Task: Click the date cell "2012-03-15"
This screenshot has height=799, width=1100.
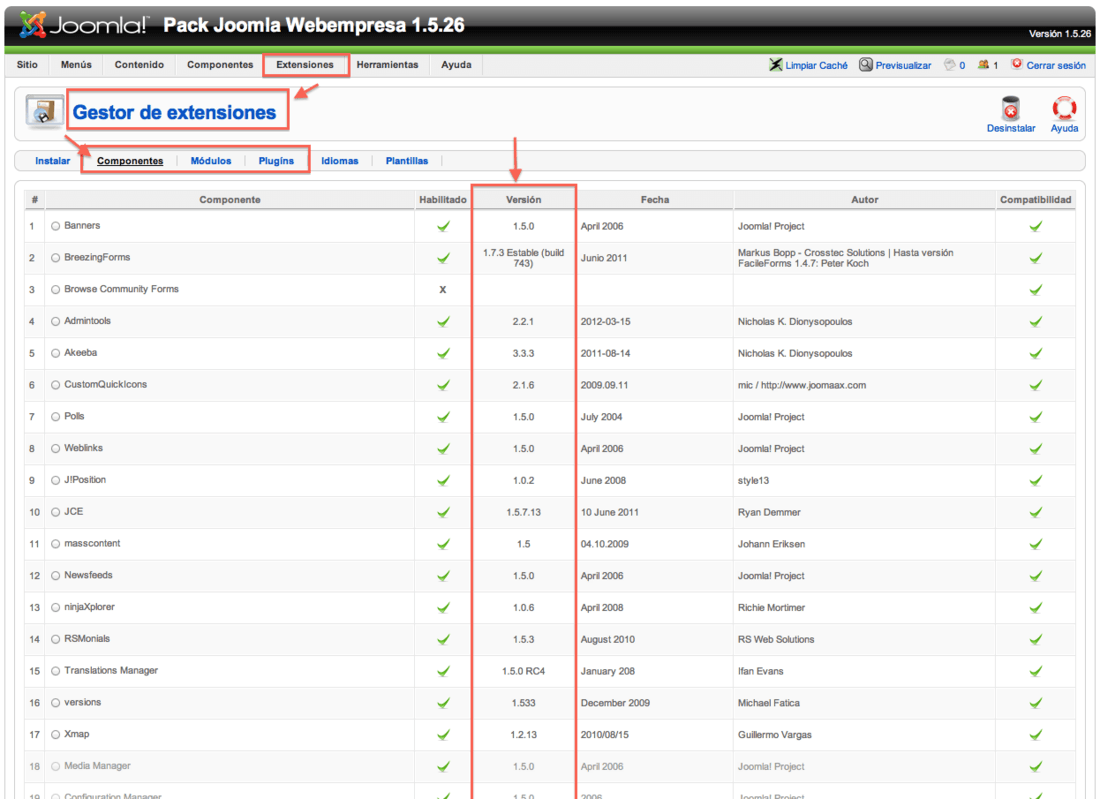Action: pyautogui.click(x=605, y=321)
